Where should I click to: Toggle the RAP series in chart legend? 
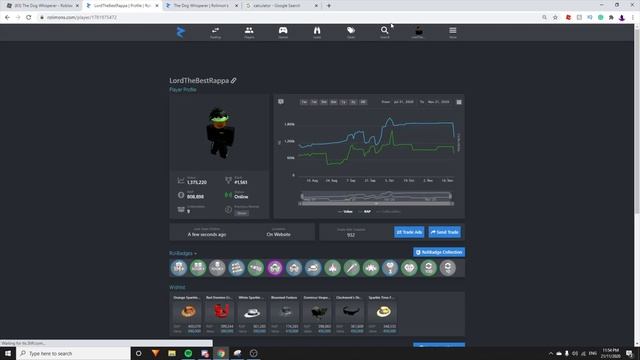tap(365, 211)
